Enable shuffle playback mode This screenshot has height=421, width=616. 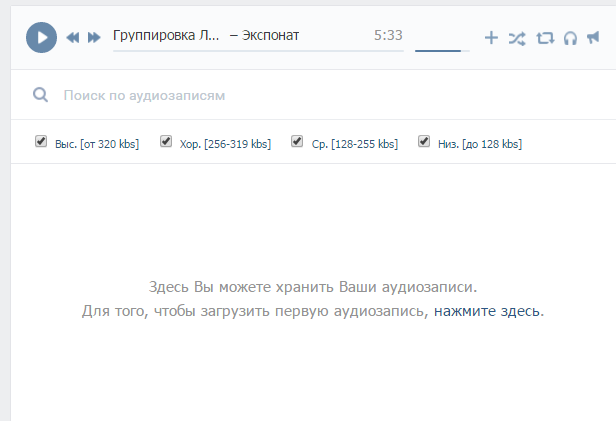click(516, 38)
